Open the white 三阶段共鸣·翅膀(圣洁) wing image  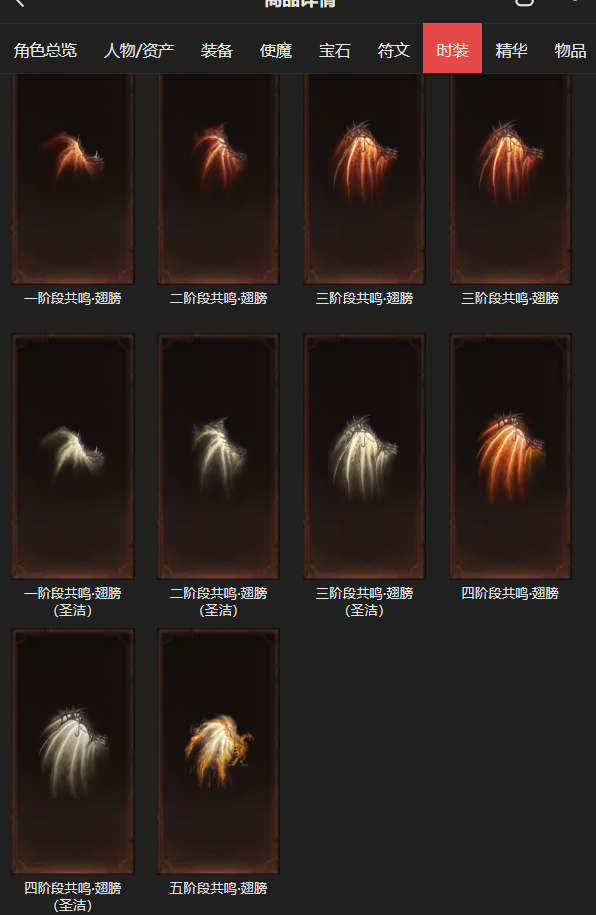[x=364, y=456]
